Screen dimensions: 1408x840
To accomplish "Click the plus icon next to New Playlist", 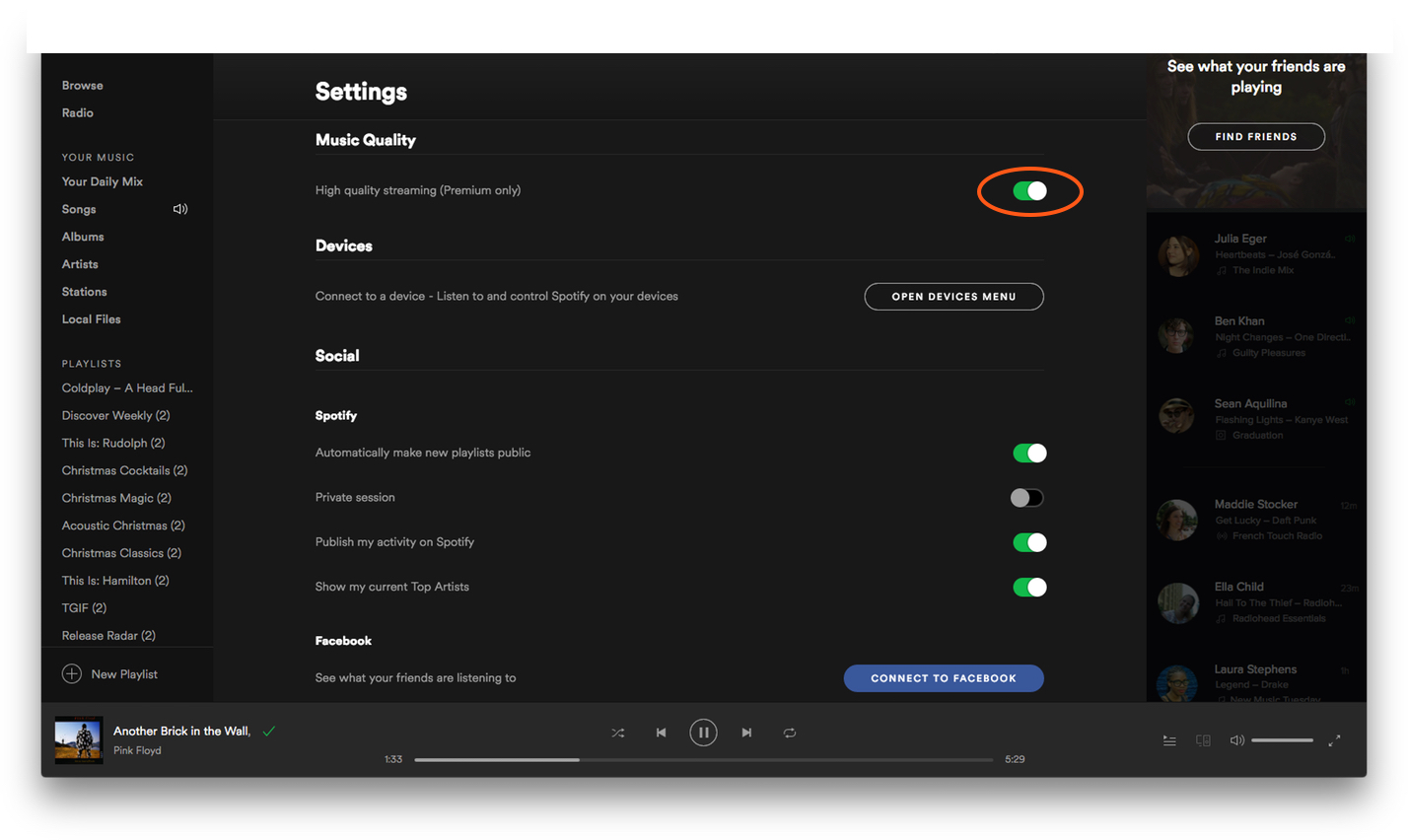I will coord(72,674).
